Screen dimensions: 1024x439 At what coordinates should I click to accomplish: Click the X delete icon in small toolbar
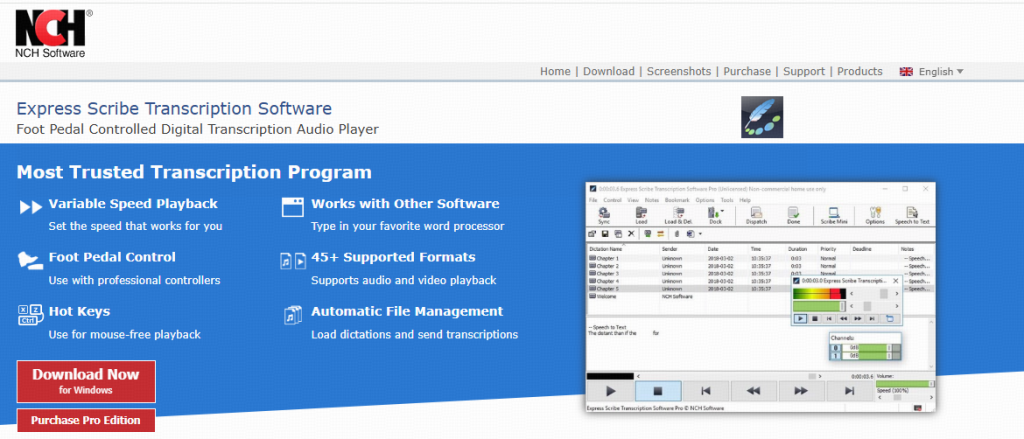point(632,234)
